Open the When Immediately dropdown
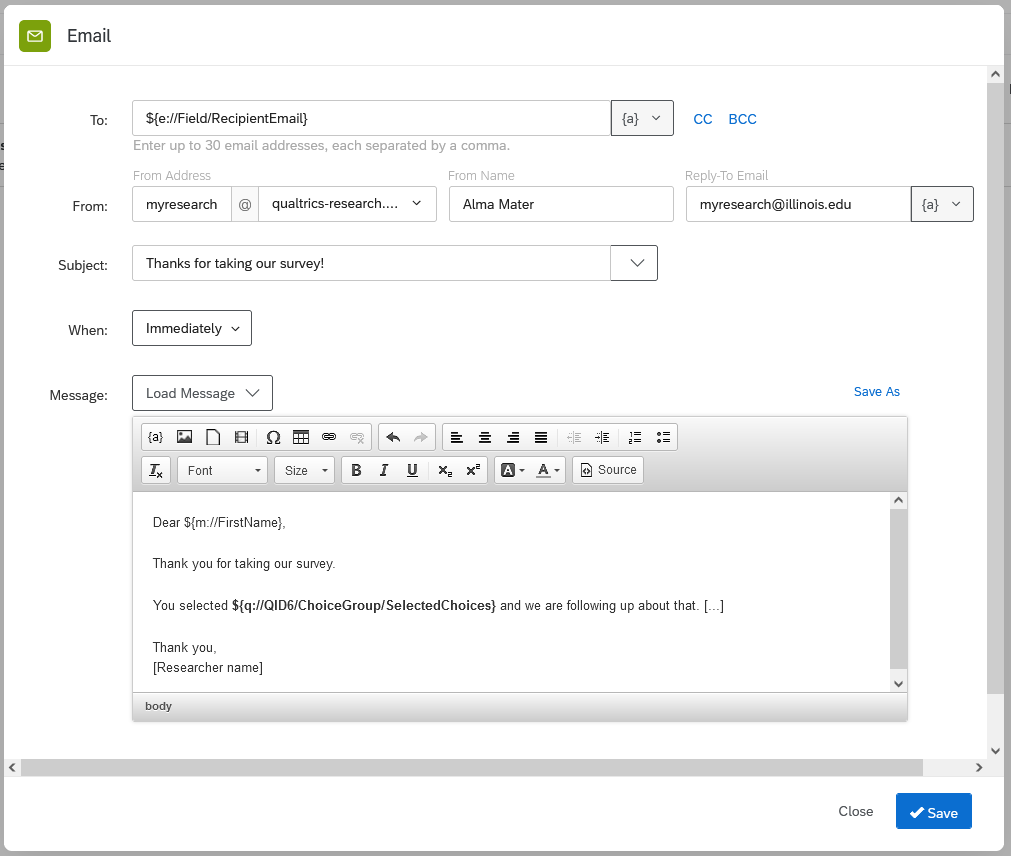The width and height of the screenshot is (1011, 856). pos(192,328)
